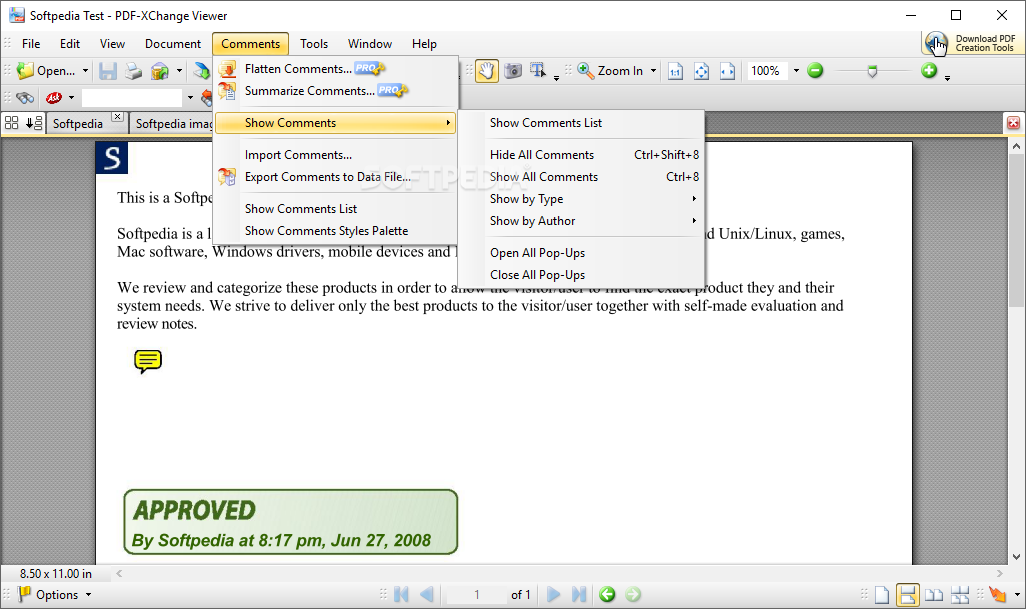Click the zoom percentage 100% field
The height and width of the screenshot is (609, 1026).
768,71
